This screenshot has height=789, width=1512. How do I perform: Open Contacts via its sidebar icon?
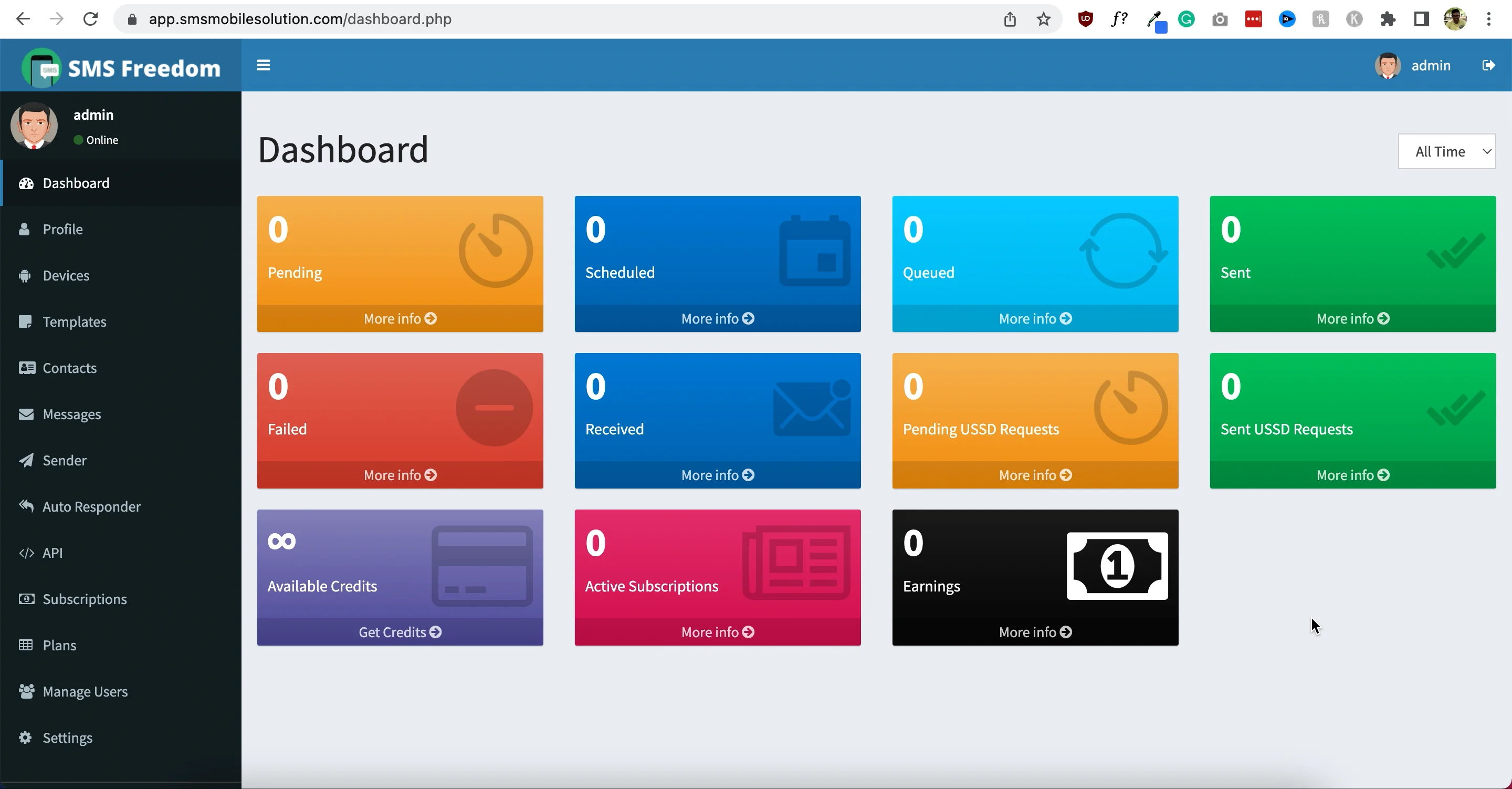tap(26, 368)
